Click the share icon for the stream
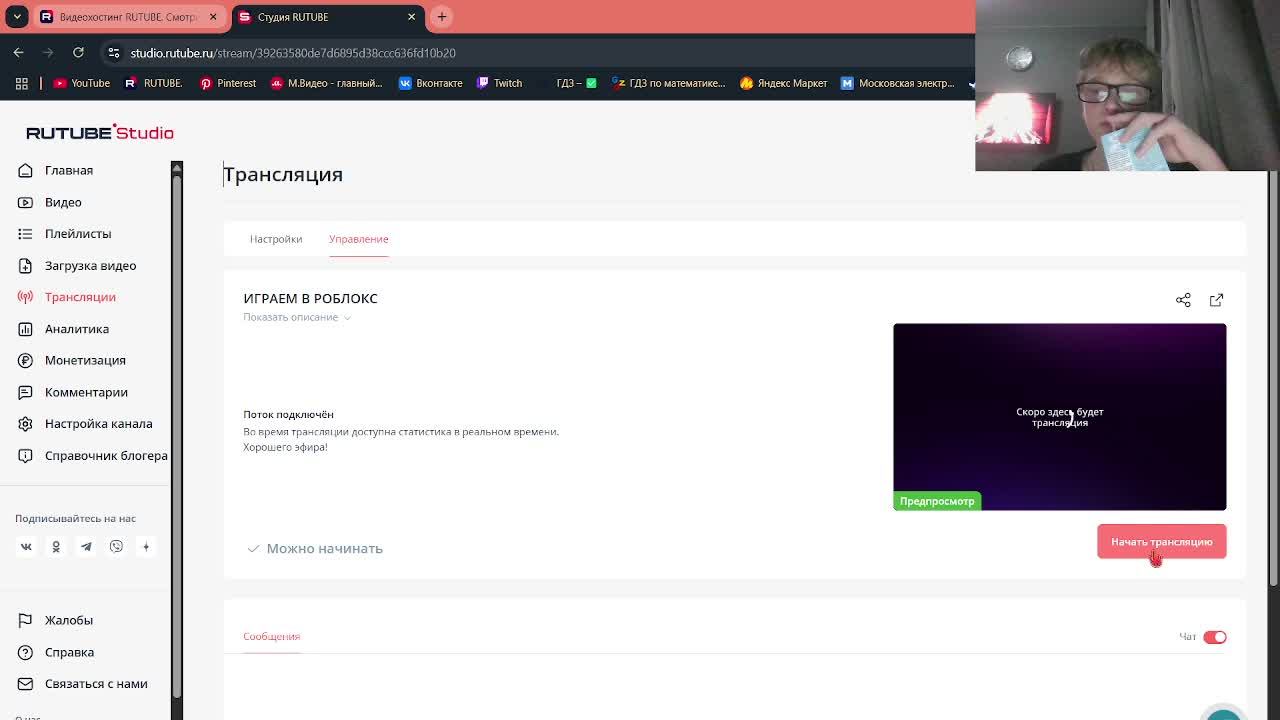This screenshot has width=1280, height=720. click(1183, 300)
